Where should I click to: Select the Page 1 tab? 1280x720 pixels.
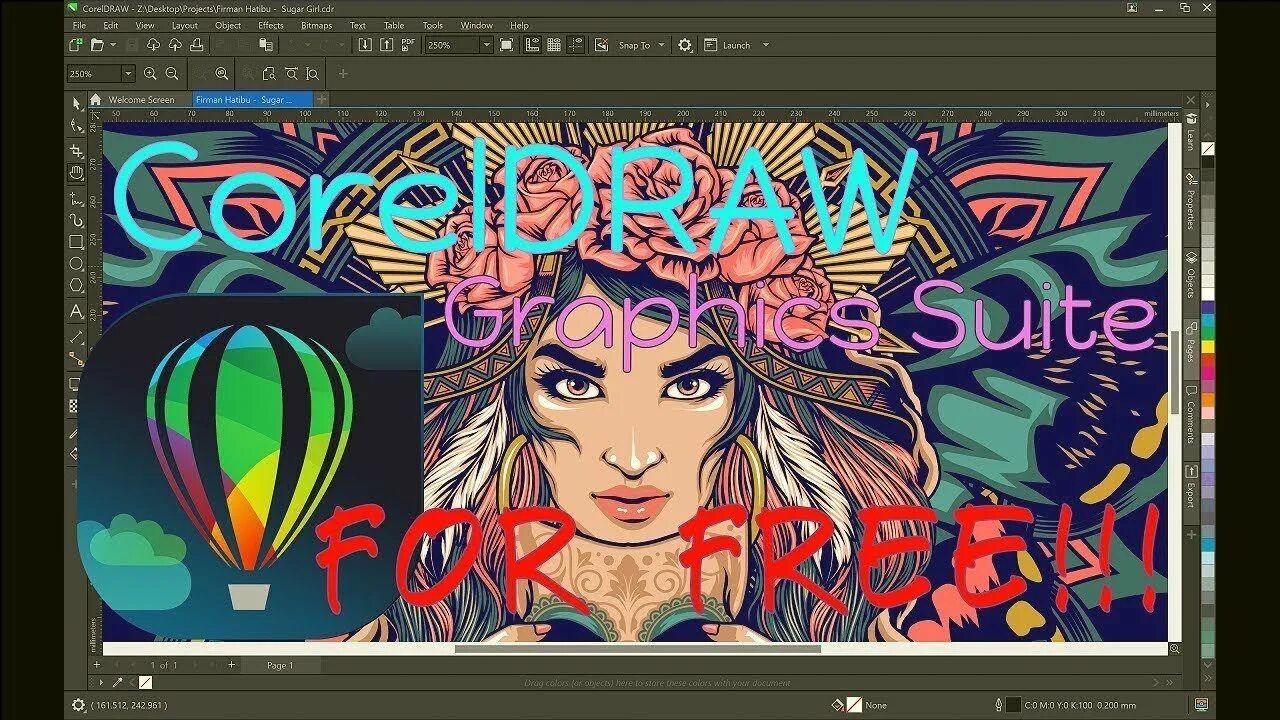pyautogui.click(x=280, y=665)
